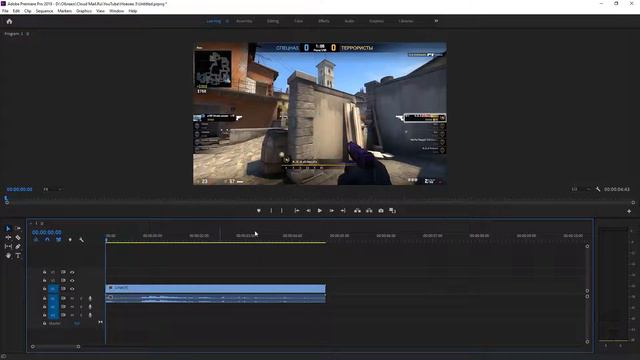Image resolution: width=640 pixels, height=360 pixels.
Task: Open the playback resolution dropdown
Action: (x=581, y=189)
